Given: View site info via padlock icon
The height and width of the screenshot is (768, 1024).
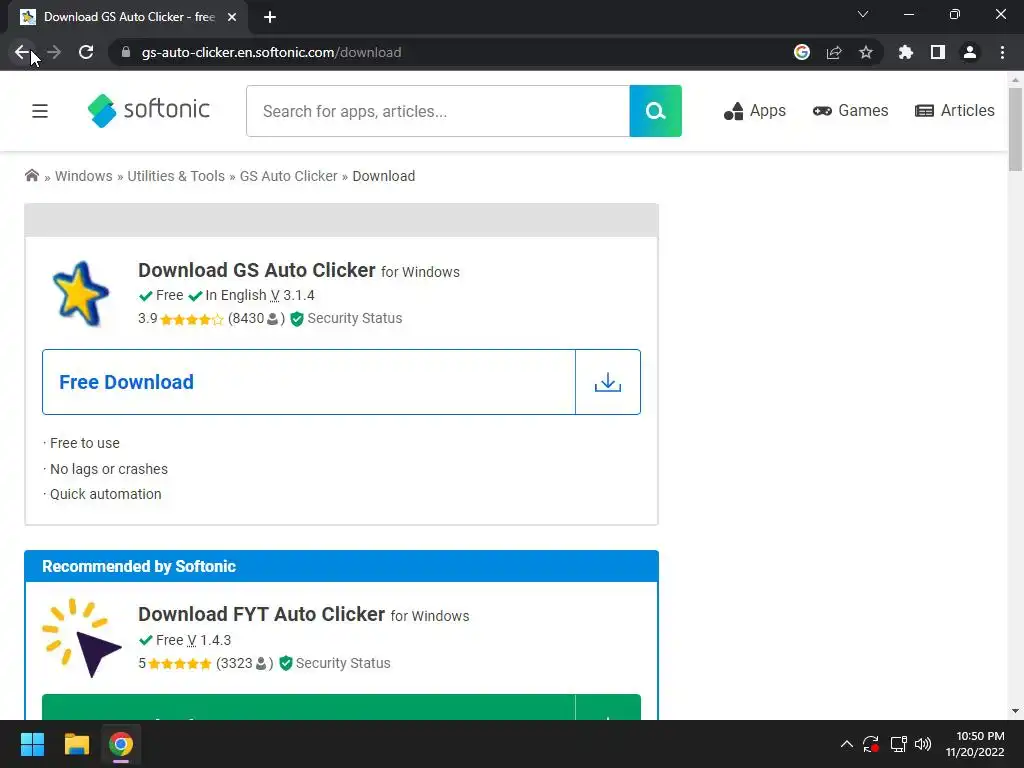Looking at the screenshot, I should (x=126, y=52).
